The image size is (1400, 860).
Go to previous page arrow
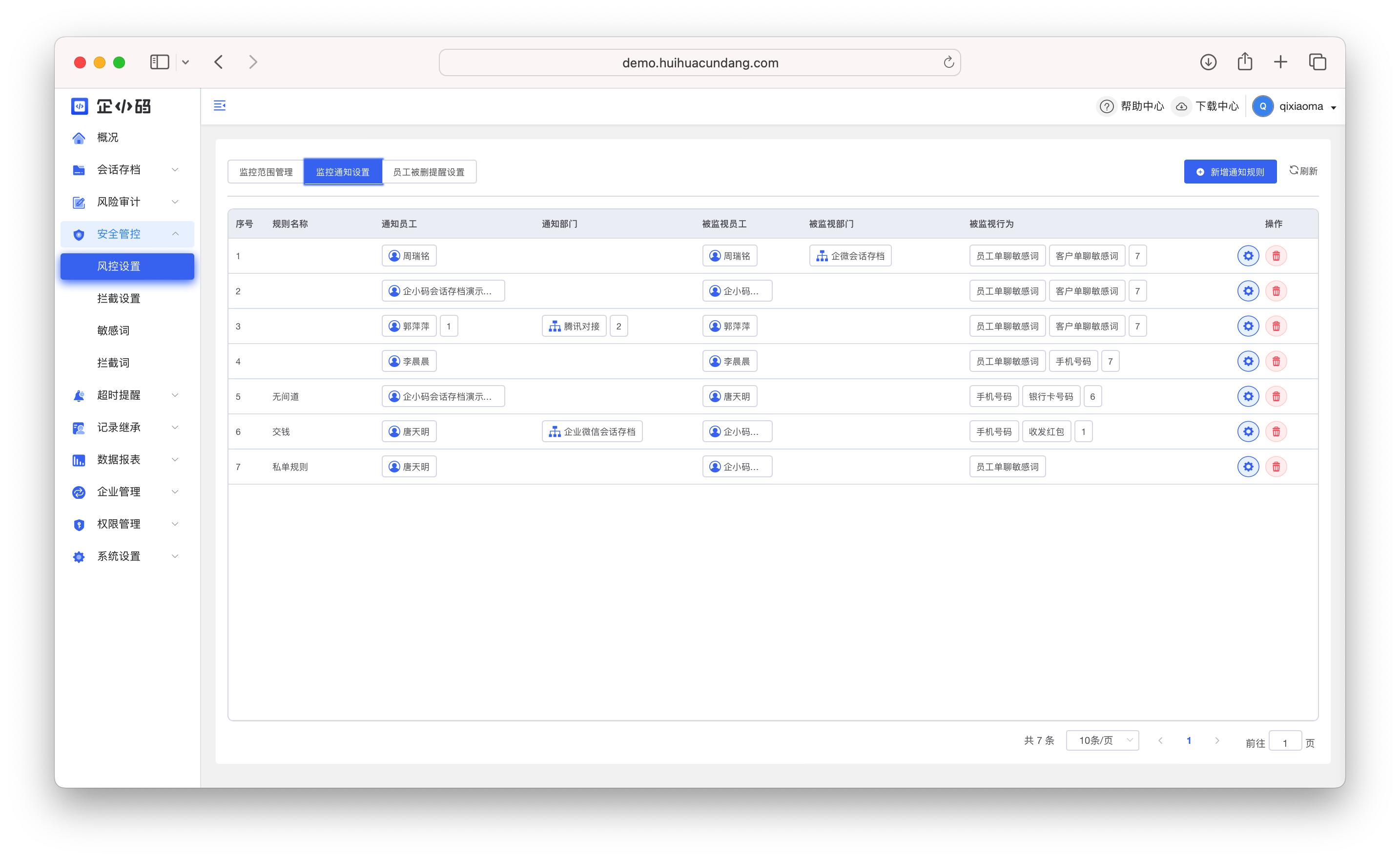click(1160, 740)
